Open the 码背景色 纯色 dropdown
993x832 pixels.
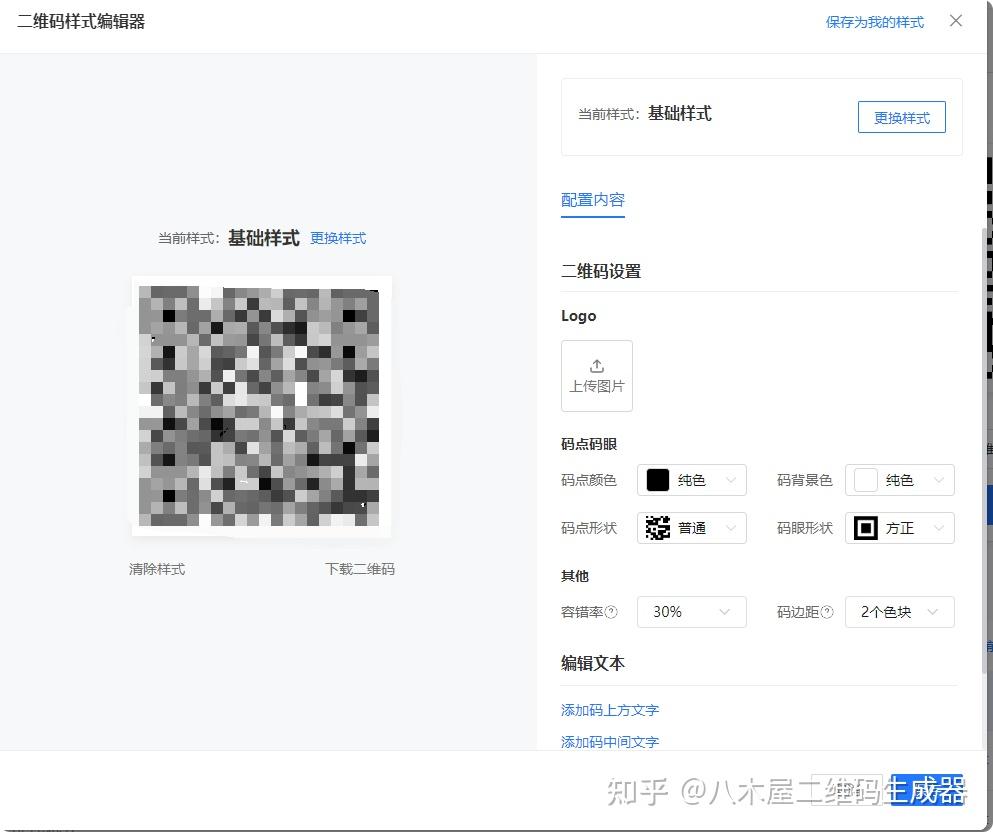899,480
